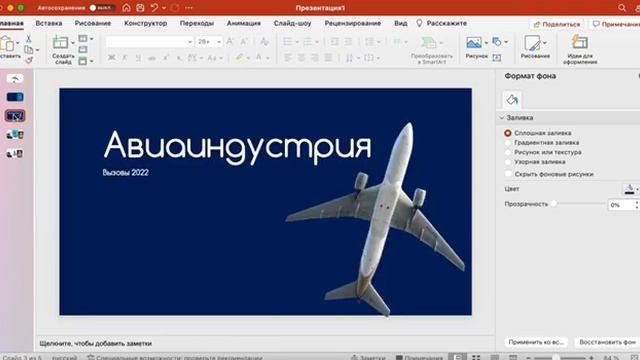Click the Преобразовать в SmartArt button
Screen dimensions: 640x360
tap(431, 50)
